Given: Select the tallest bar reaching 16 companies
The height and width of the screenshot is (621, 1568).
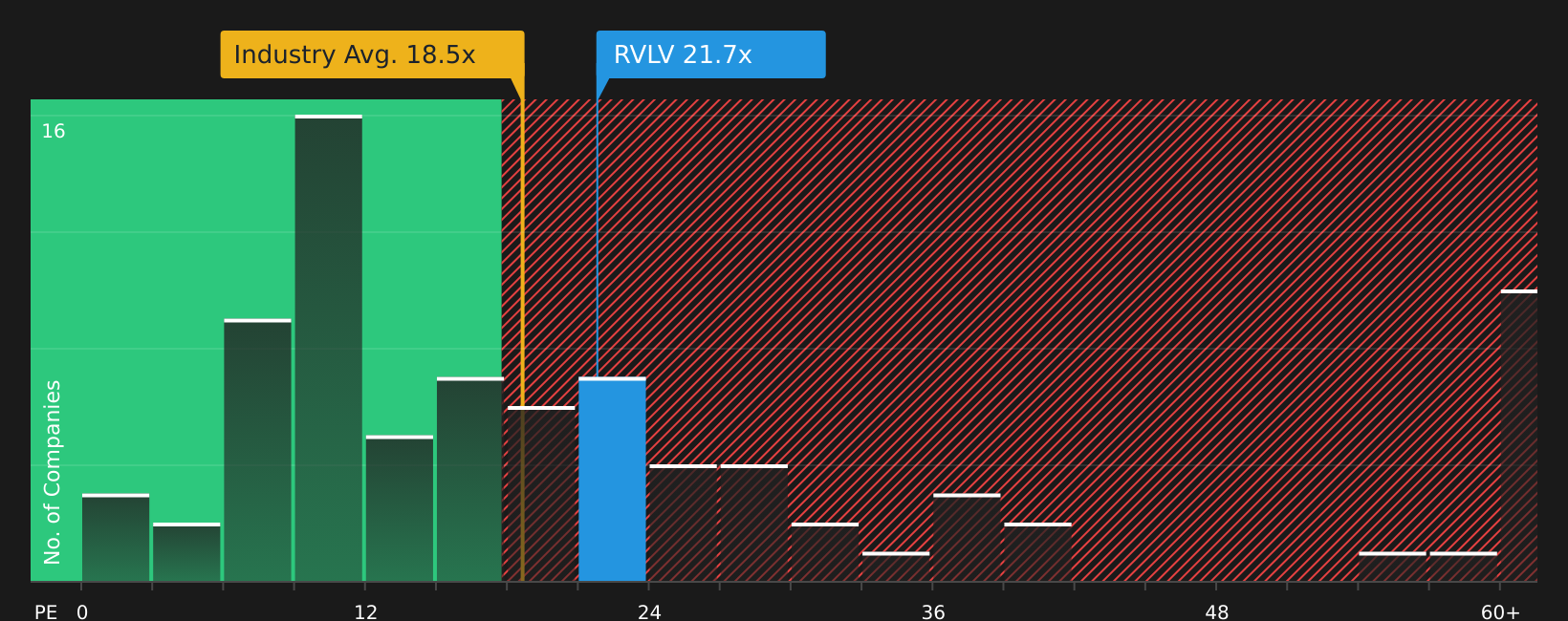Looking at the screenshot, I should 328,348.
